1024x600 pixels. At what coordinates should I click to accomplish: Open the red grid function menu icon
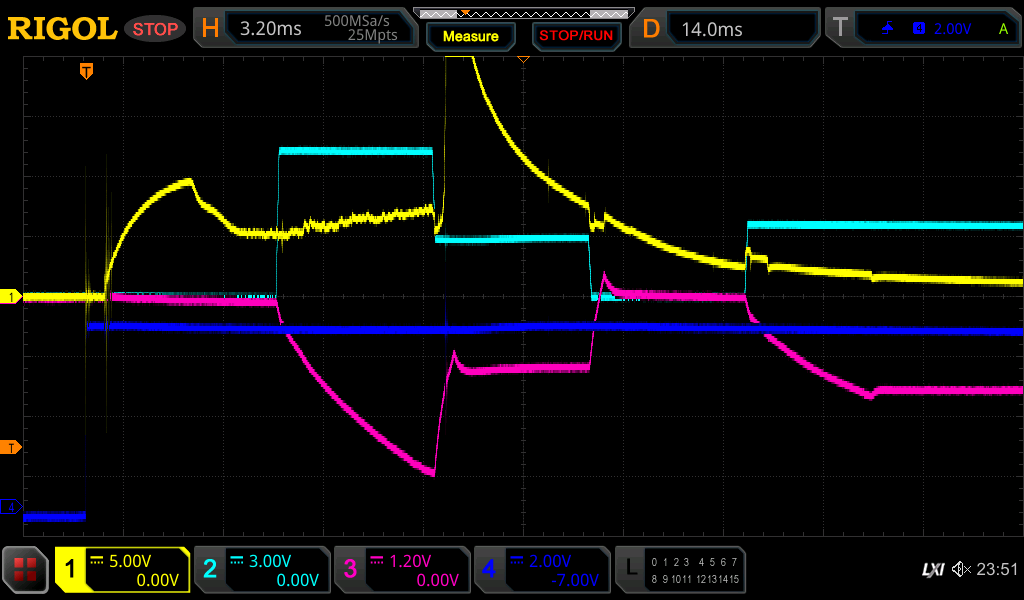(26, 570)
